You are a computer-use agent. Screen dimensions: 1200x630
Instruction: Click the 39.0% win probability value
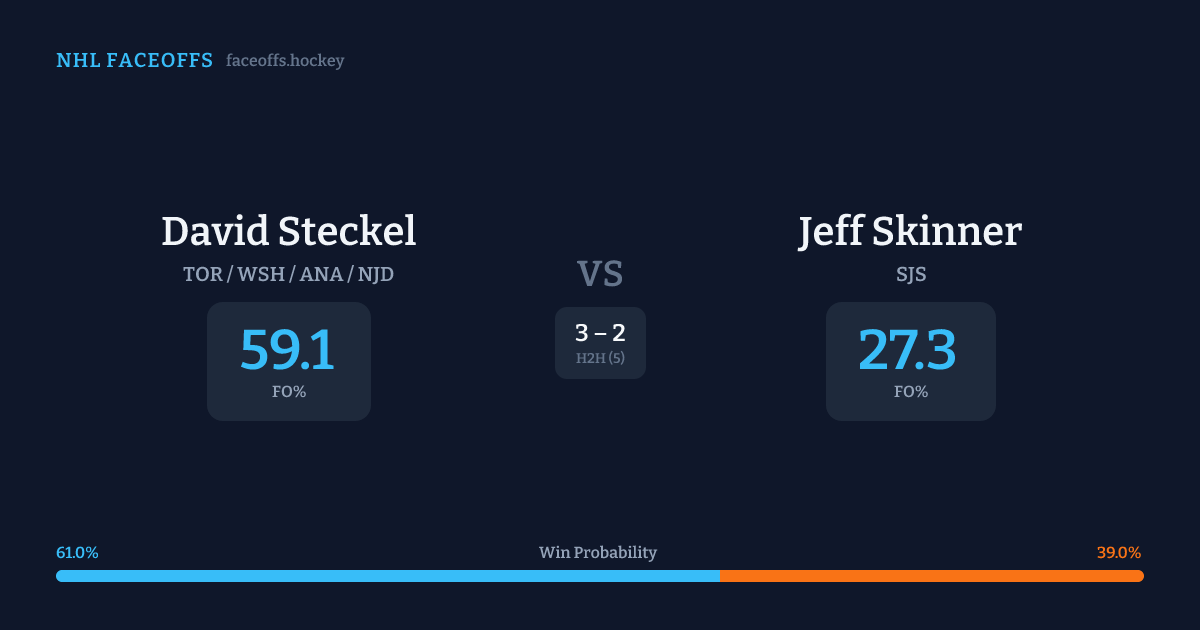coord(1118,553)
